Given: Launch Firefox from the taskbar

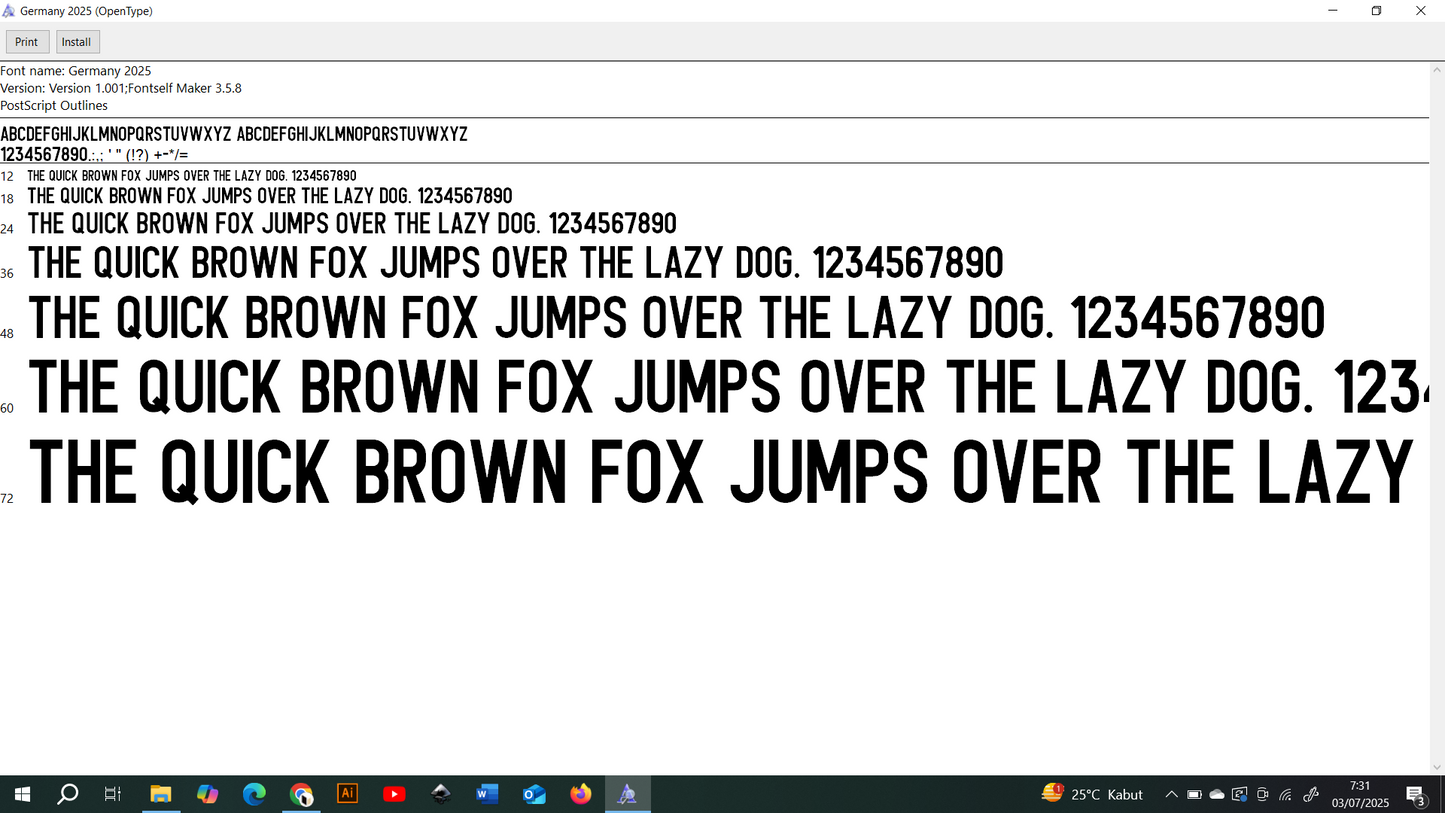Looking at the screenshot, I should pyautogui.click(x=581, y=794).
